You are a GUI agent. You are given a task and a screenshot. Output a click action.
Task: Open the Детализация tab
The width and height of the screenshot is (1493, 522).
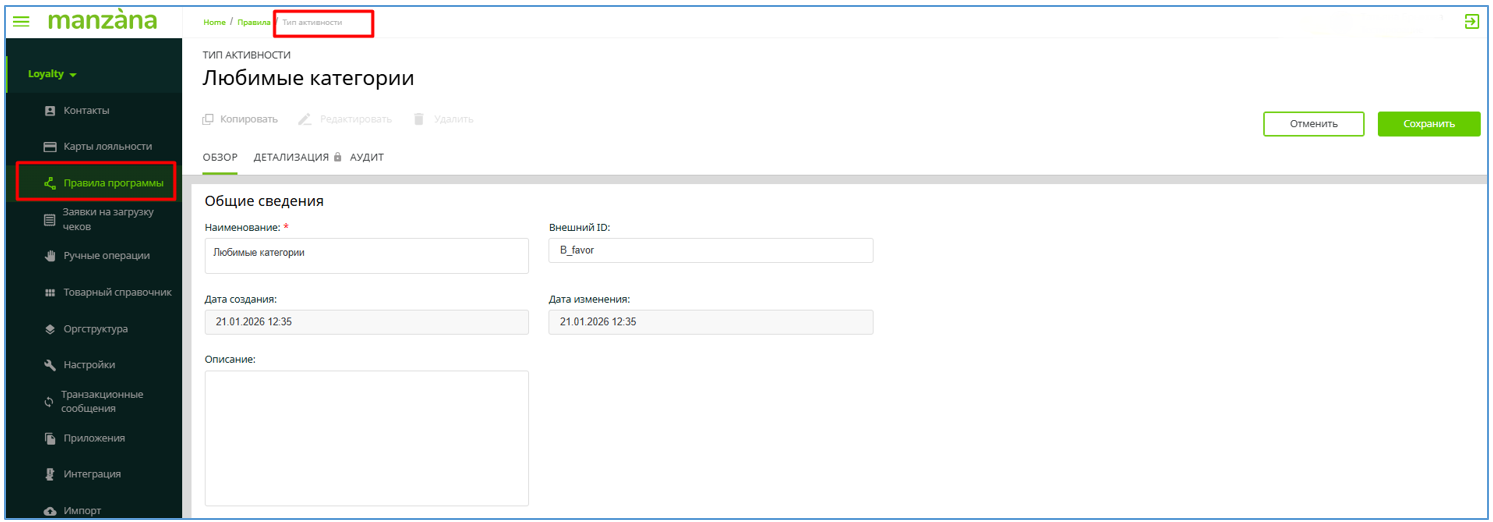click(x=291, y=157)
